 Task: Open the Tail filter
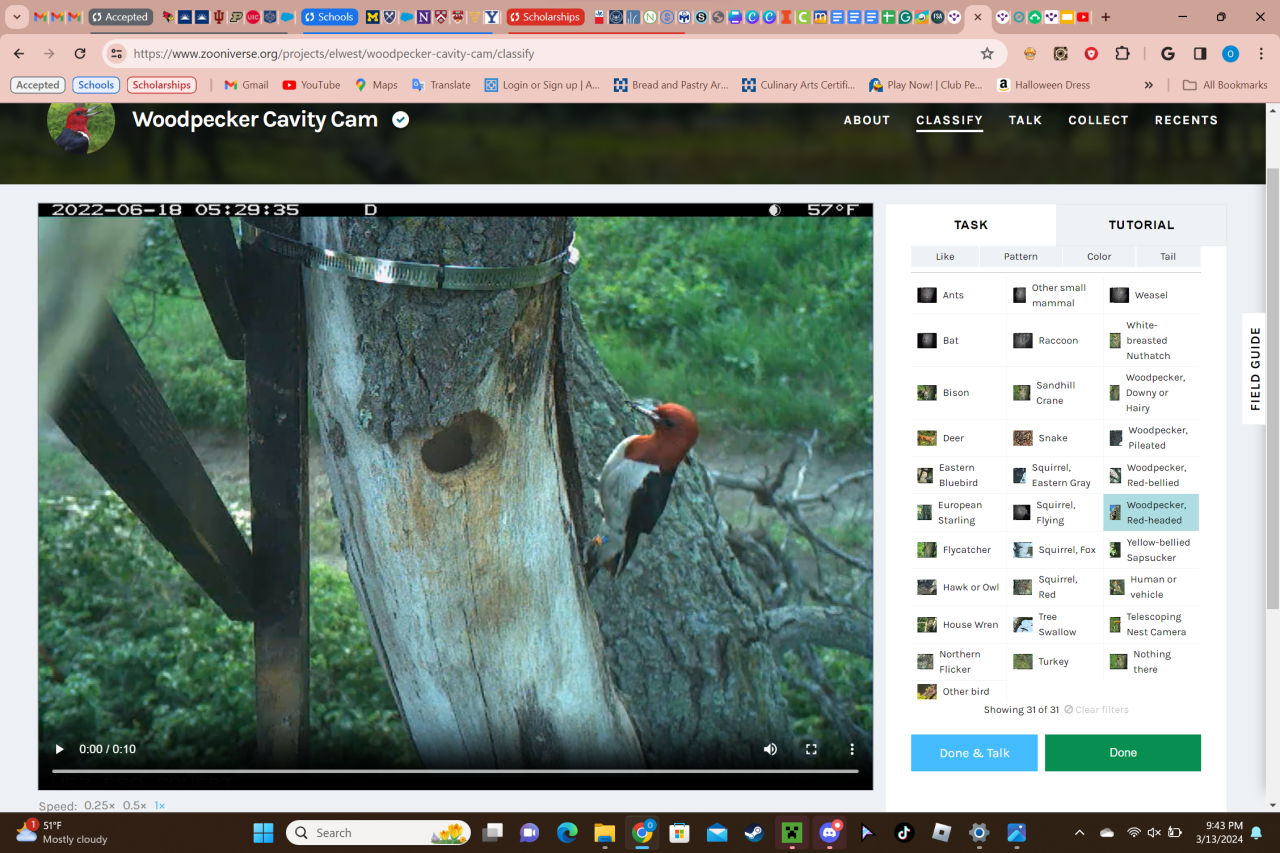coord(1168,257)
